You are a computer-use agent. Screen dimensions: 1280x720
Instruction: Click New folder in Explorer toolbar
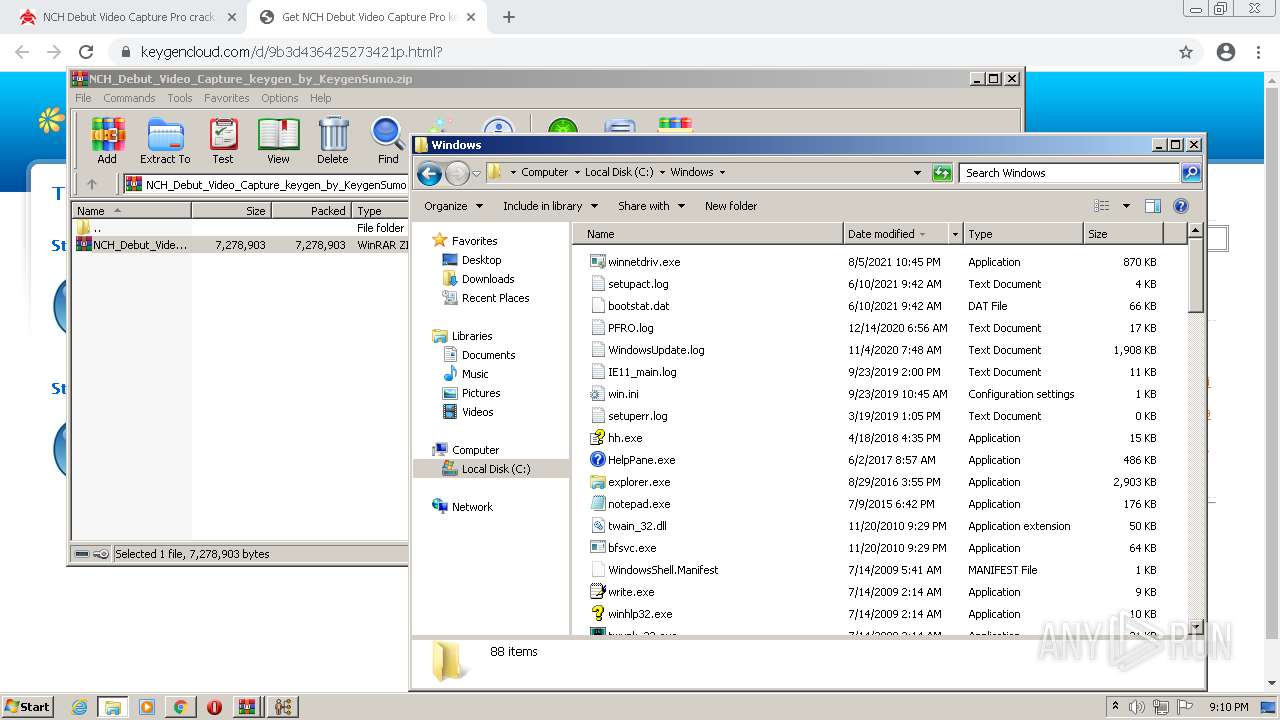coord(731,206)
